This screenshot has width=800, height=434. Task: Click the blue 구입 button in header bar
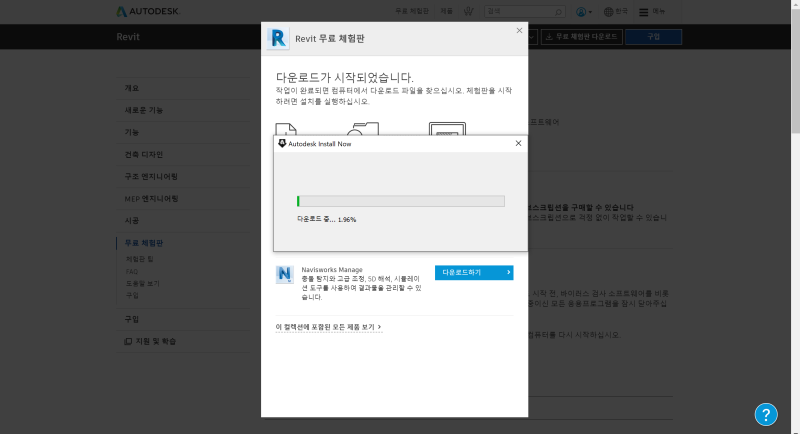coord(654,37)
